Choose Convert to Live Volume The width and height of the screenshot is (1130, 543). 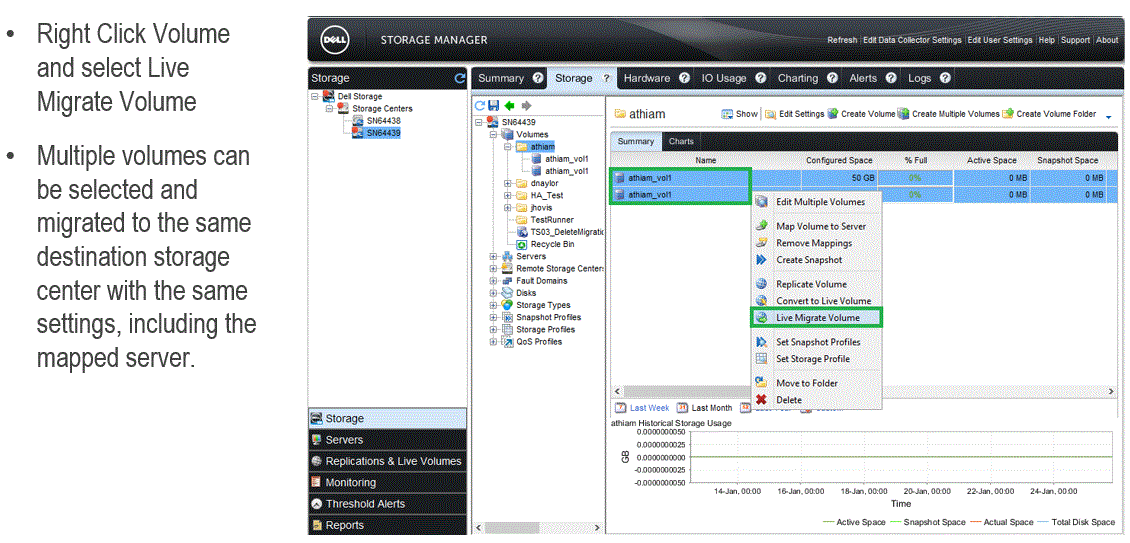[x=817, y=301]
